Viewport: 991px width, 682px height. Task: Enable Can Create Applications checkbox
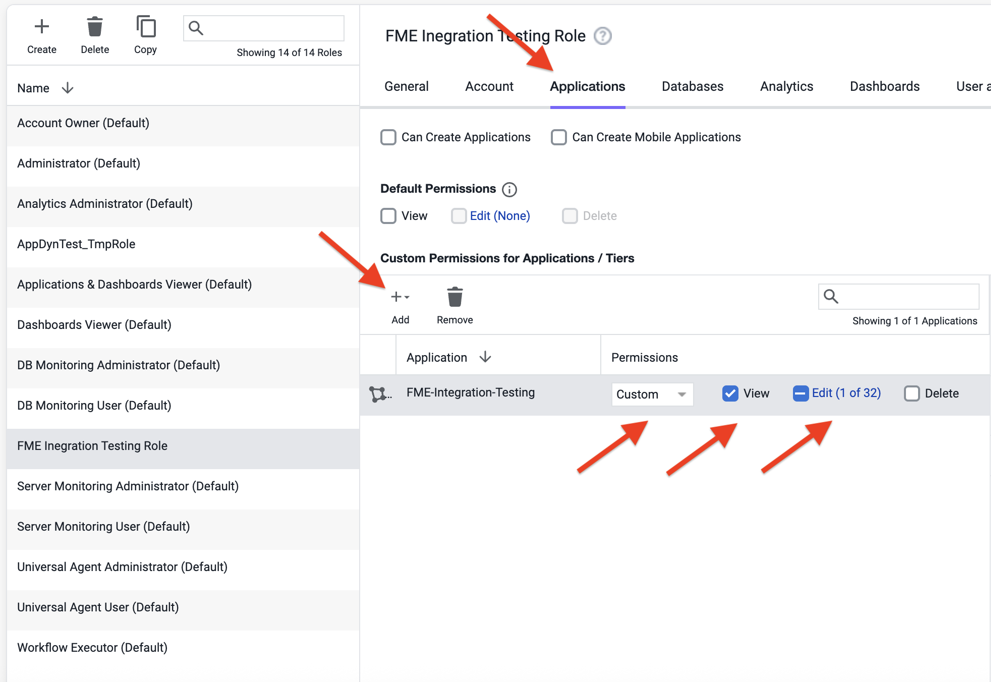pyautogui.click(x=389, y=137)
